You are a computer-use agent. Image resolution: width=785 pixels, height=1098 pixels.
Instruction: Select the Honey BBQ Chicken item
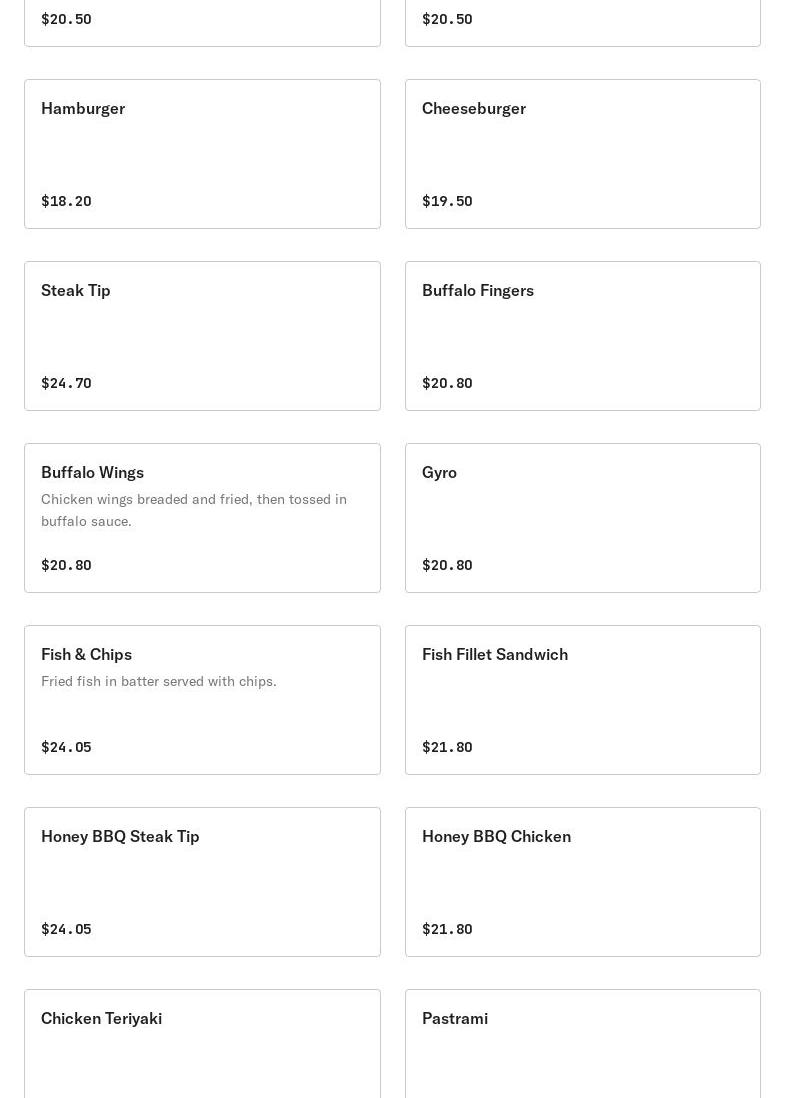(583, 882)
